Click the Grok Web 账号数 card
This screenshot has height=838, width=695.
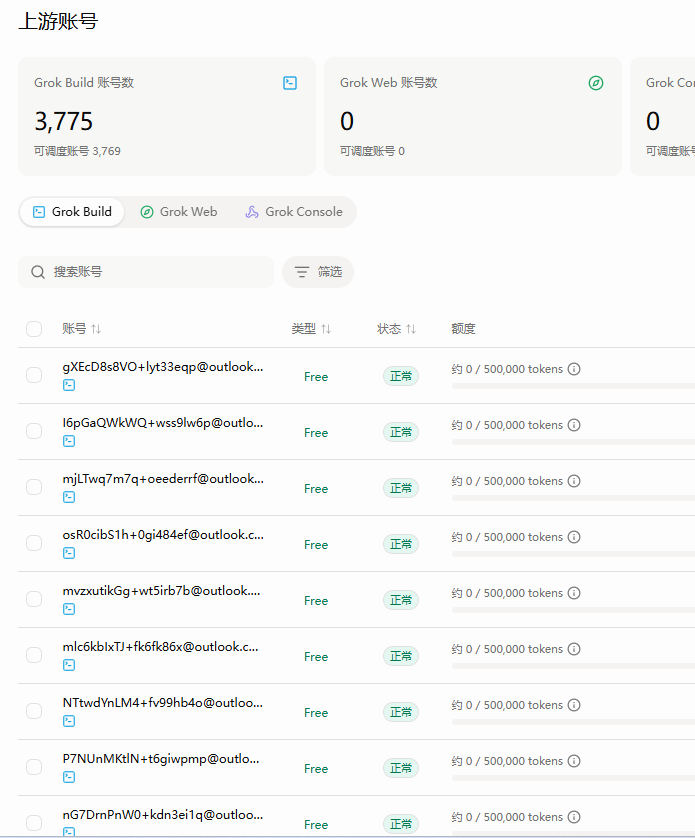tap(473, 117)
